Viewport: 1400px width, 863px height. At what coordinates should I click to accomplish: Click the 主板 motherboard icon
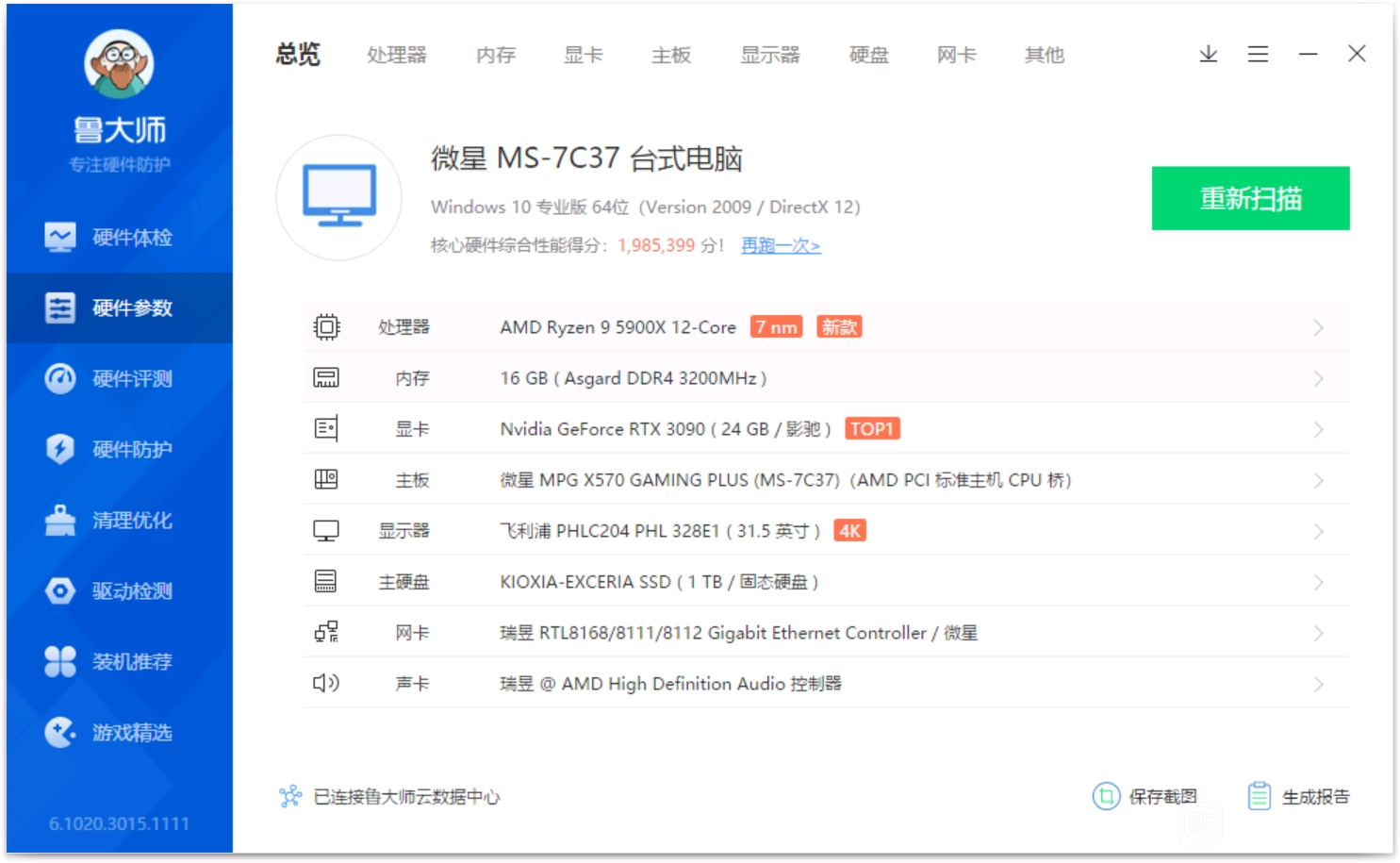pos(326,480)
